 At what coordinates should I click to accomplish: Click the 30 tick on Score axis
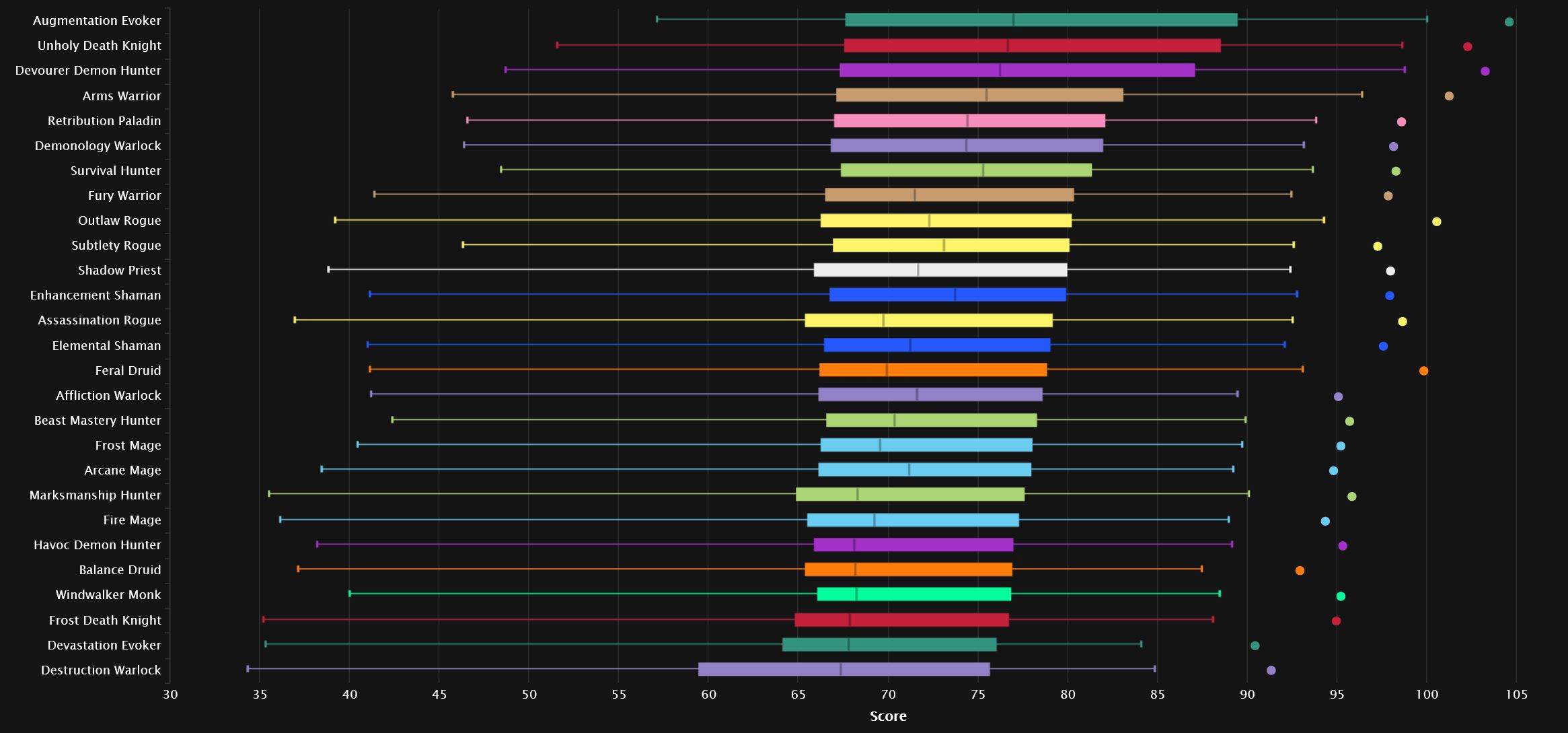(x=170, y=695)
